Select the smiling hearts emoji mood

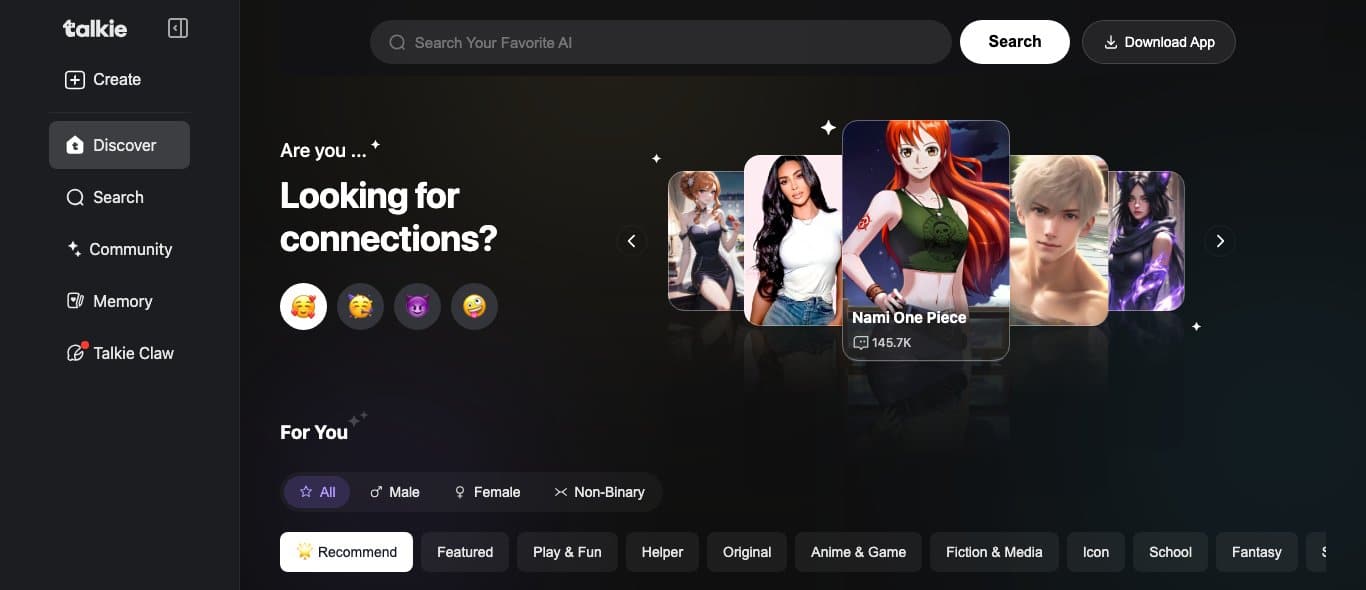[x=303, y=306]
